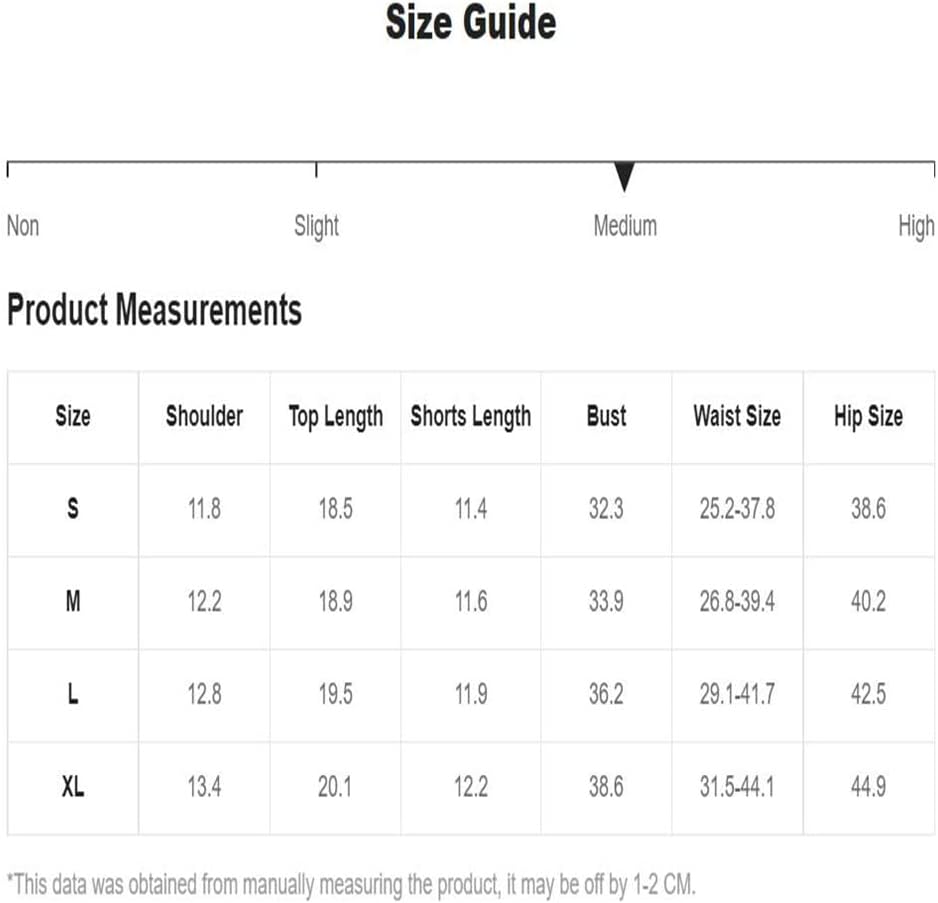938x903 pixels.
Task: Select the Medium stretch label
Action: point(625,227)
